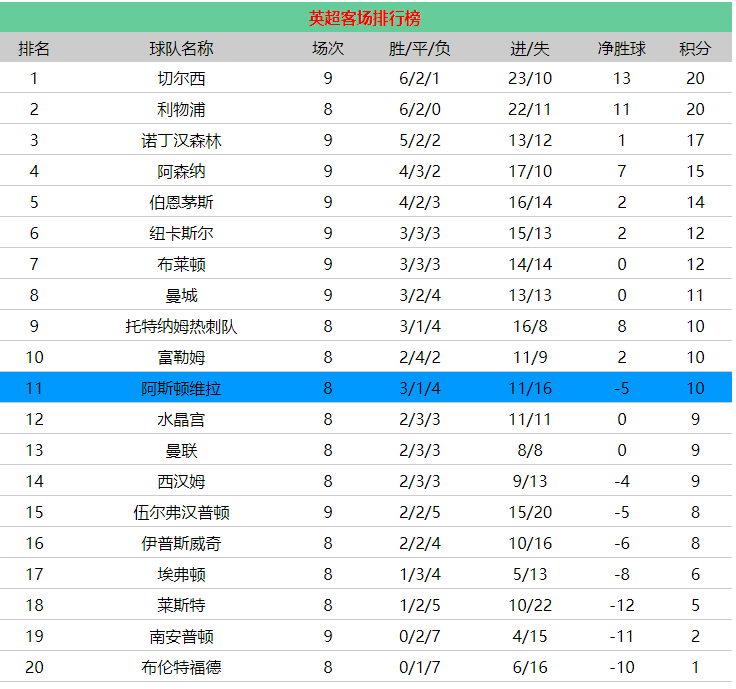Select team name 富勒姆
The height and width of the screenshot is (689, 736).
click(181, 357)
